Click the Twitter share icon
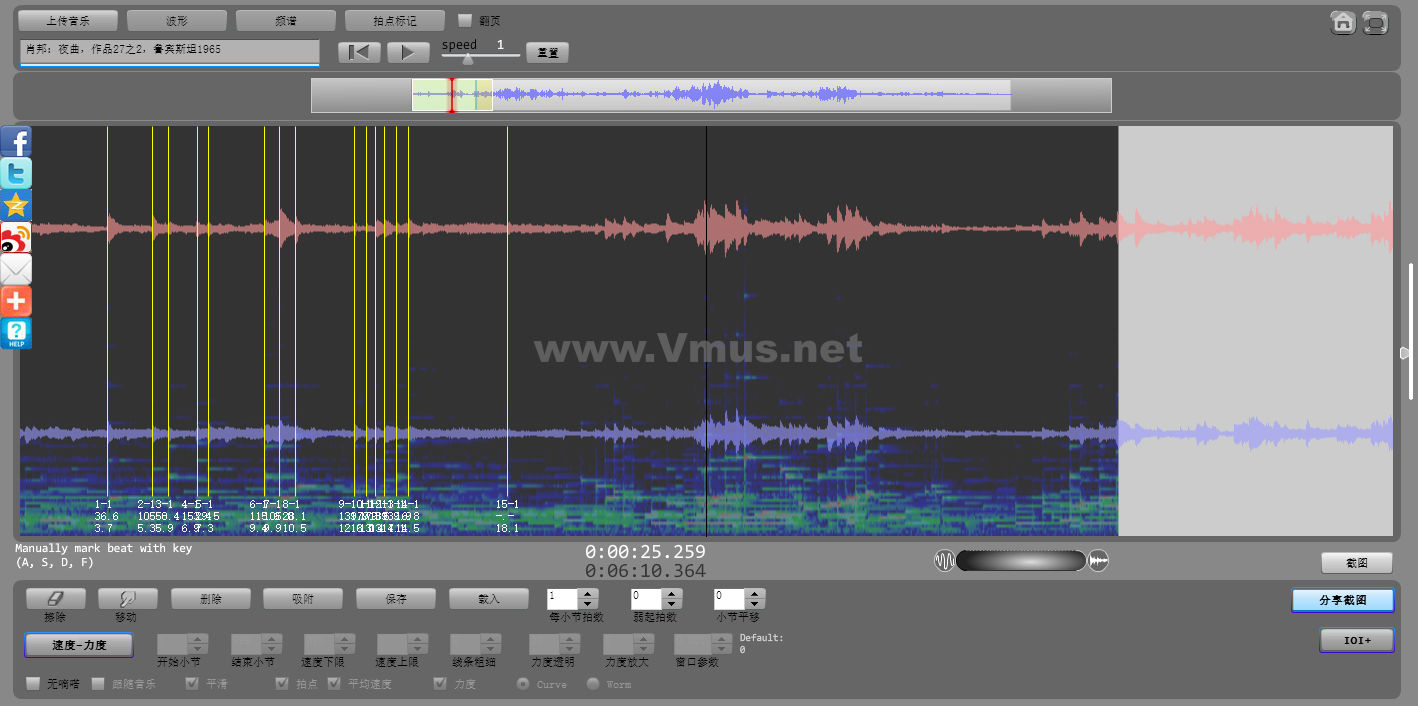This screenshot has height=706, width=1418. tap(16, 173)
